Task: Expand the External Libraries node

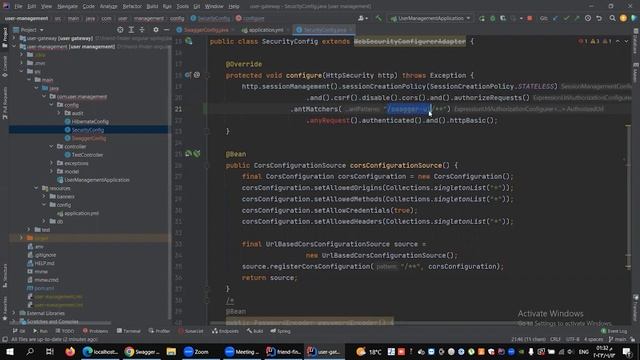Action: coord(14,313)
